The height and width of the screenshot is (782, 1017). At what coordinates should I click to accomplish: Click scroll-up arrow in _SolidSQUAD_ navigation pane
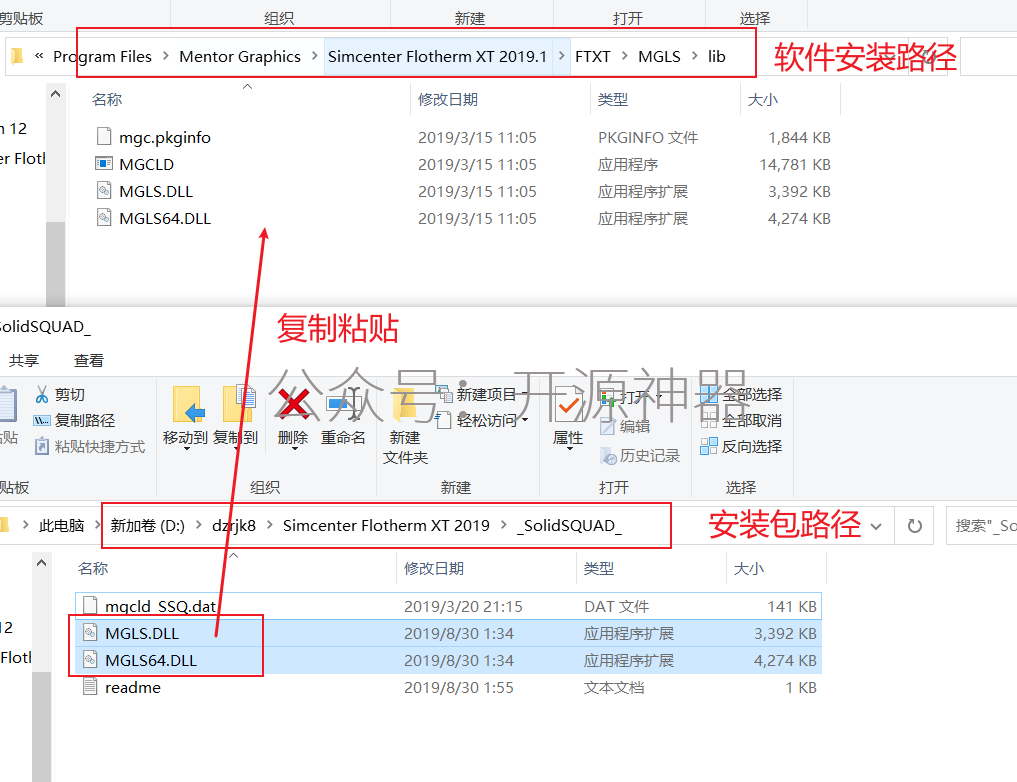[x=42, y=563]
